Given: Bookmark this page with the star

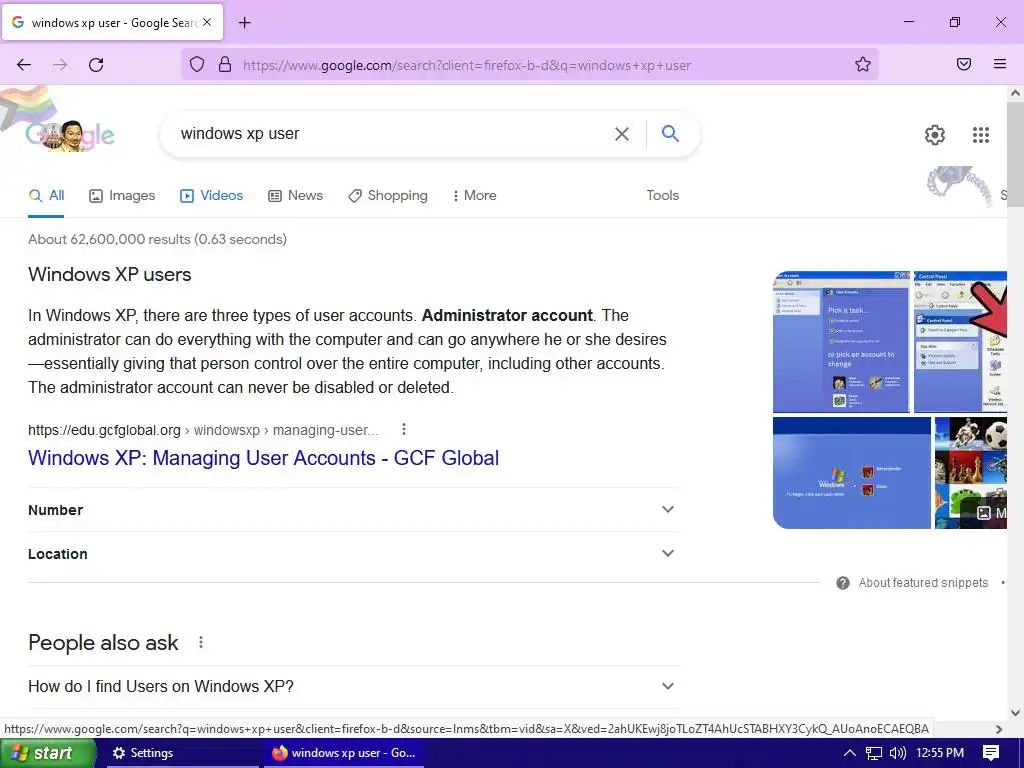Looking at the screenshot, I should (863, 64).
